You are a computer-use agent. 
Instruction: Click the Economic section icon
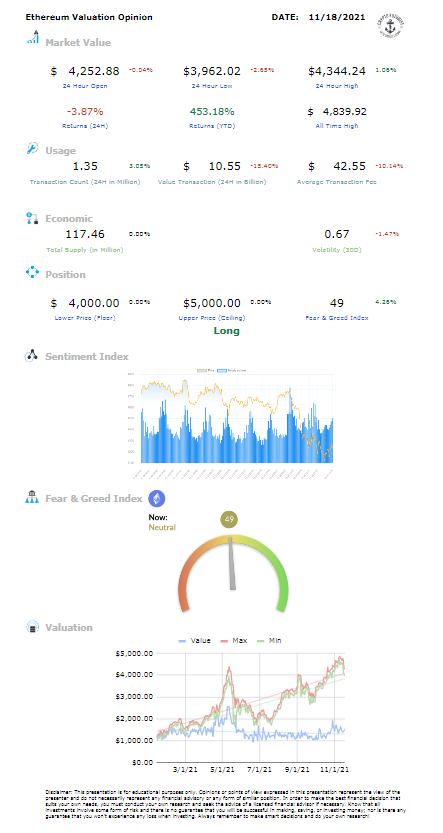32,218
